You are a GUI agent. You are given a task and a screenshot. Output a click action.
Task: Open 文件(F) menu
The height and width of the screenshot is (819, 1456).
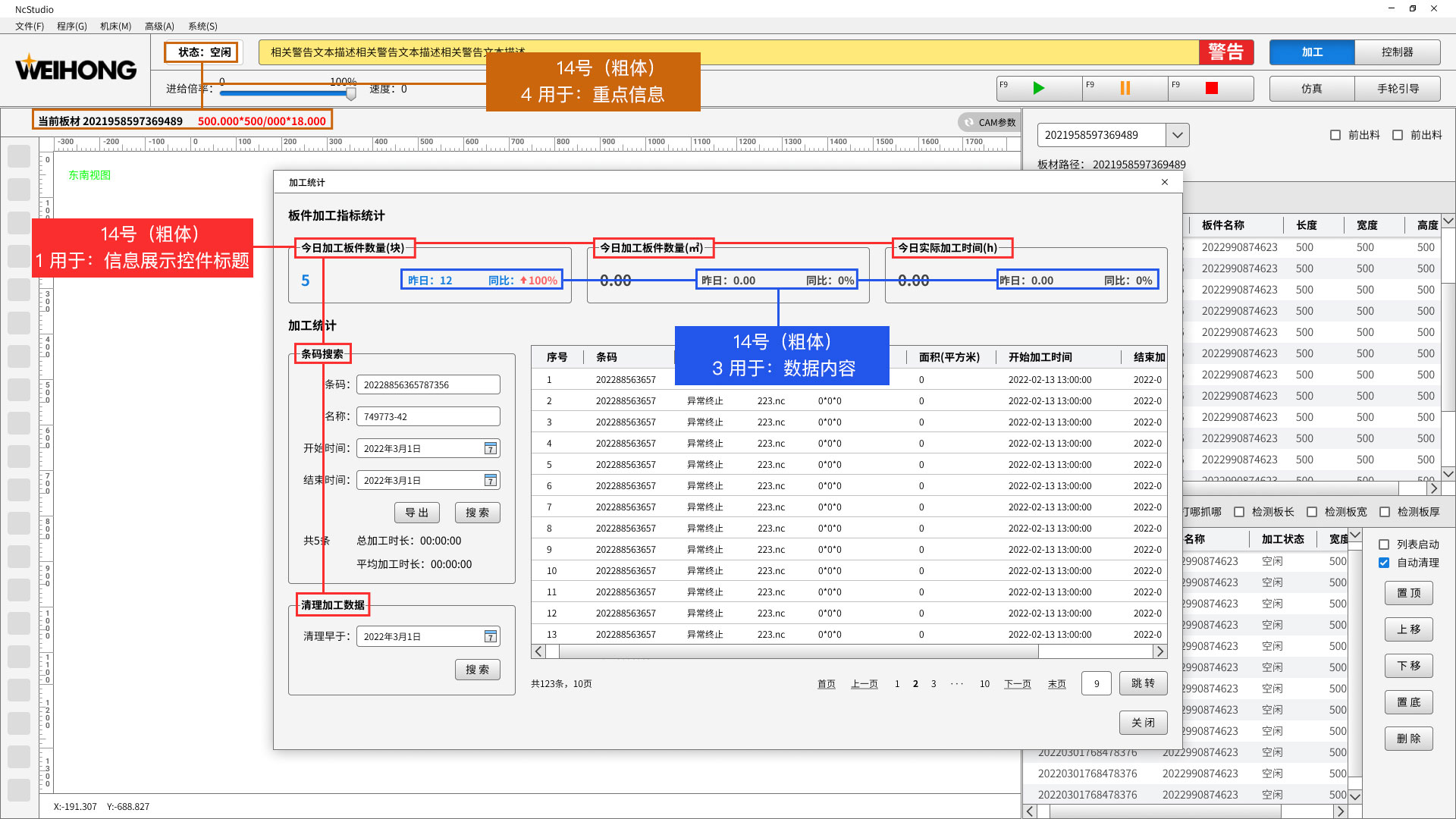30,26
